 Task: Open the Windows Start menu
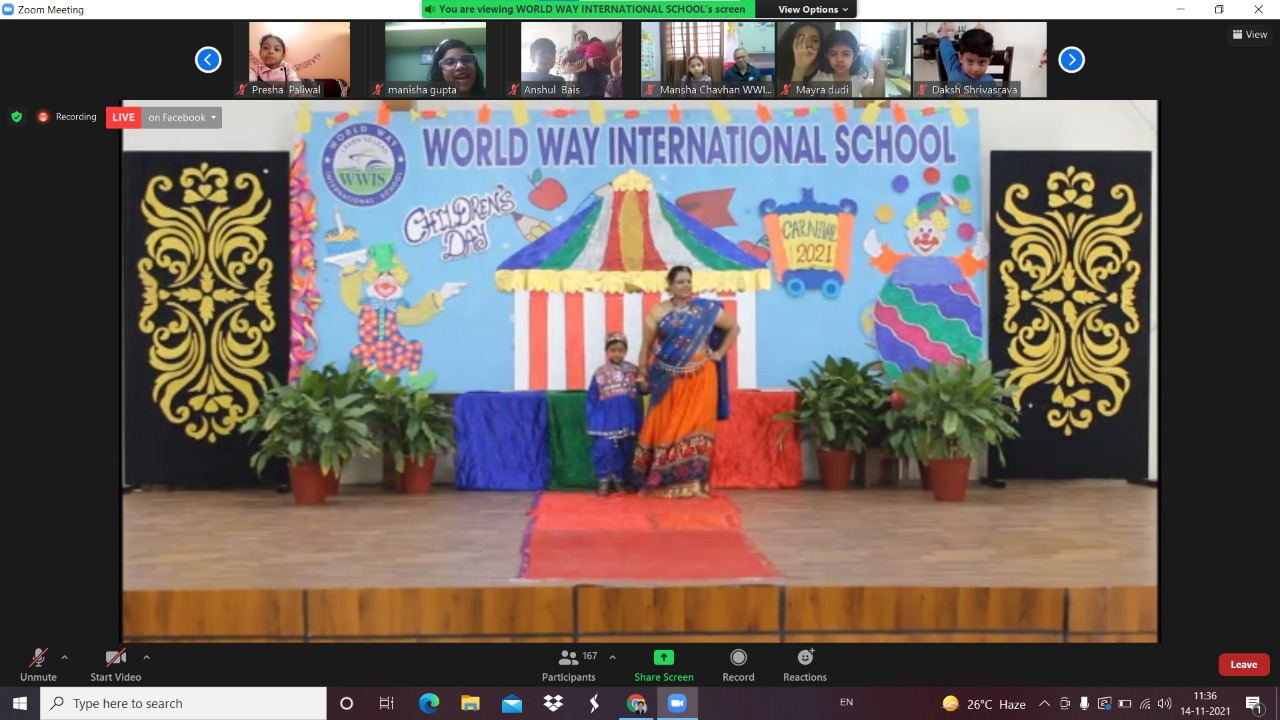pos(20,704)
